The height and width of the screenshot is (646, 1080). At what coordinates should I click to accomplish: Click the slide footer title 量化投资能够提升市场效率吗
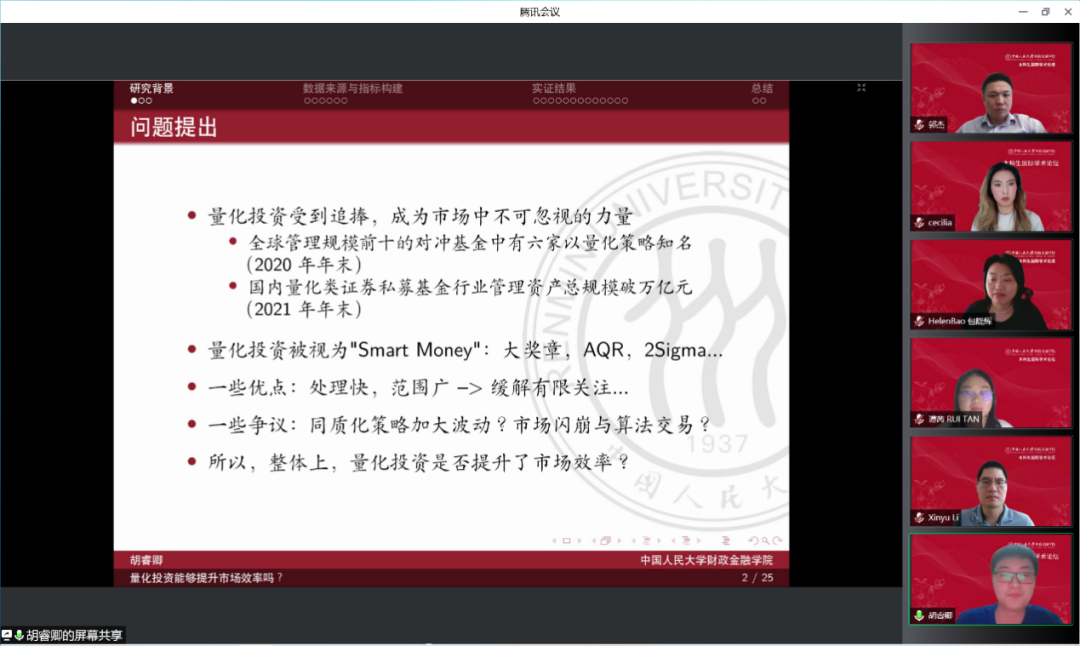[205, 578]
